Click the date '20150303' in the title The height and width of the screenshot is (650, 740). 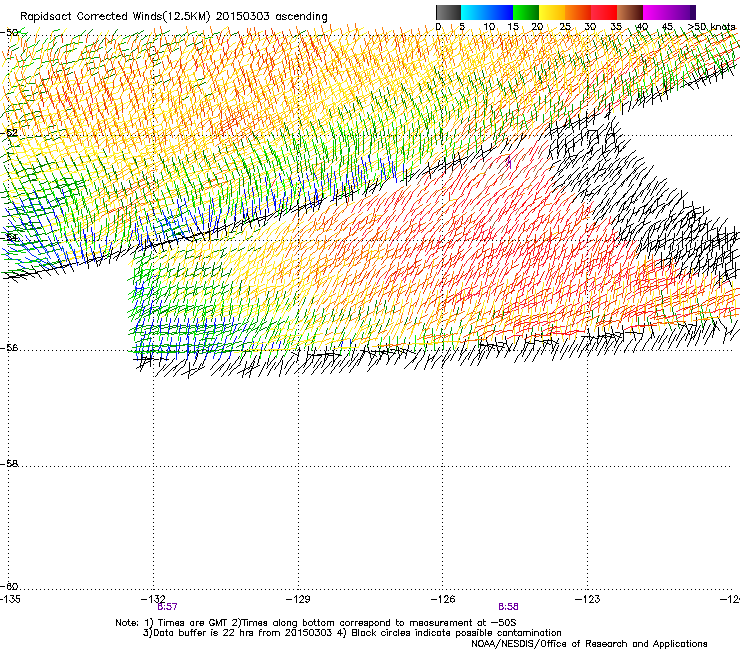coord(243,16)
